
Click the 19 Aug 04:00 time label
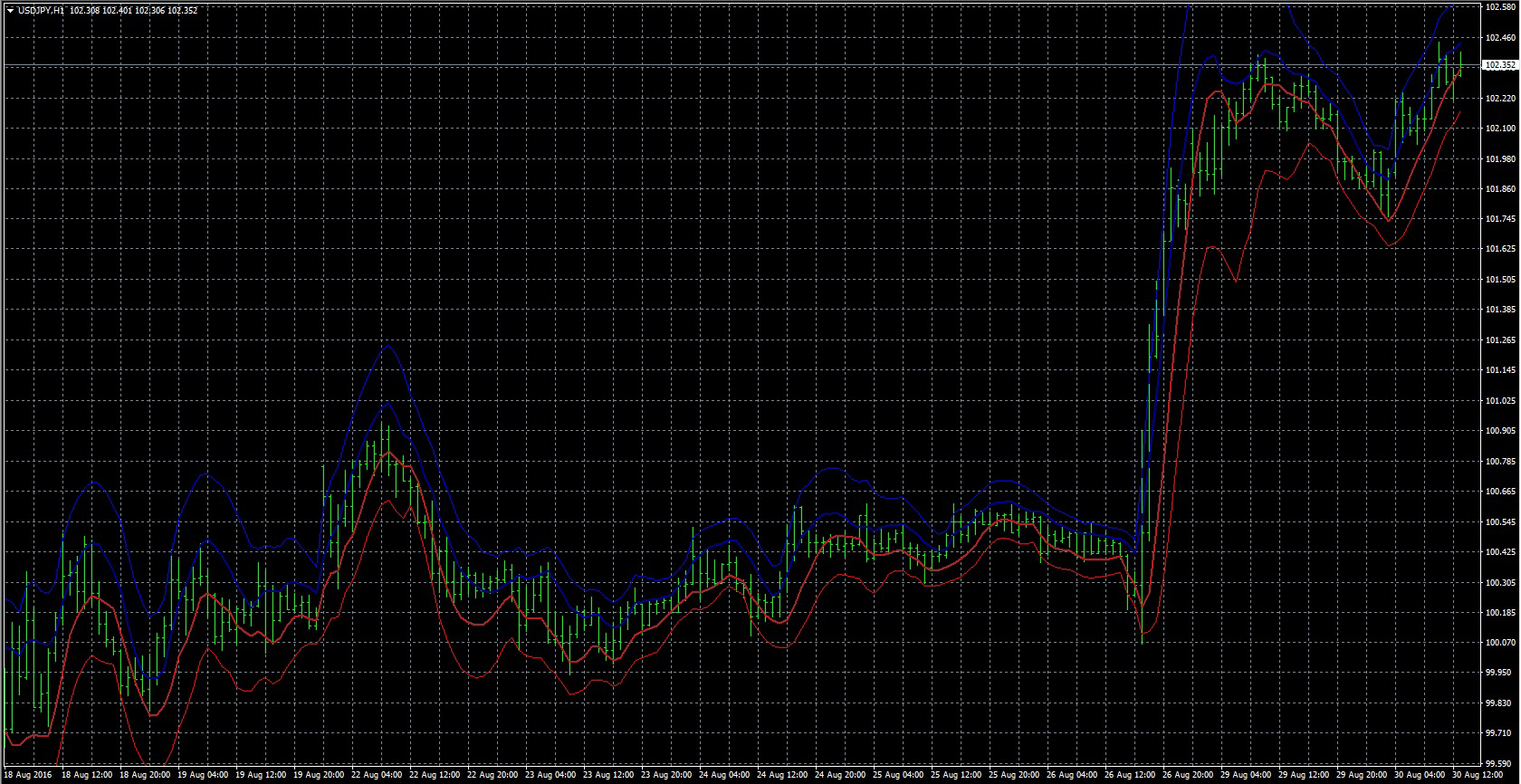[x=204, y=776]
